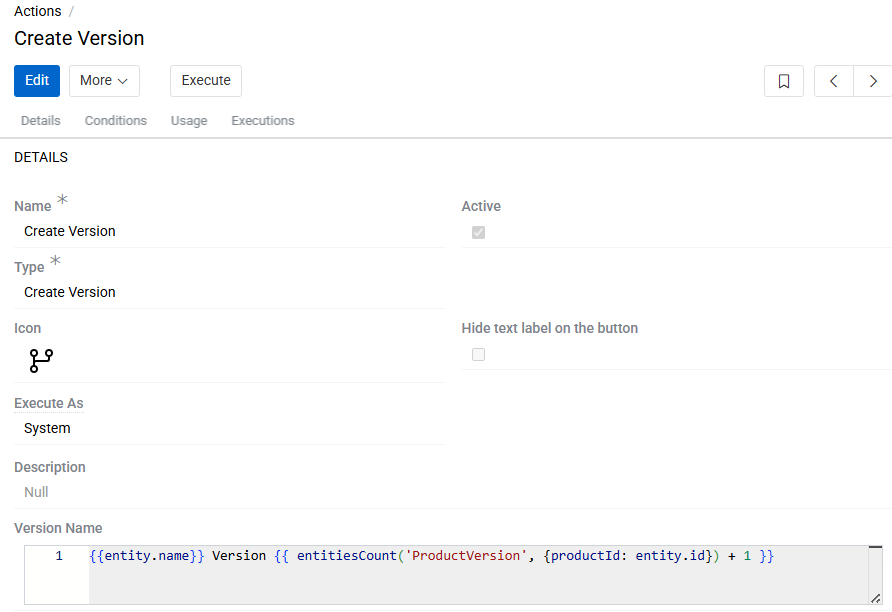
Task: Navigate to Actions breadcrumb link
Action: 38,11
